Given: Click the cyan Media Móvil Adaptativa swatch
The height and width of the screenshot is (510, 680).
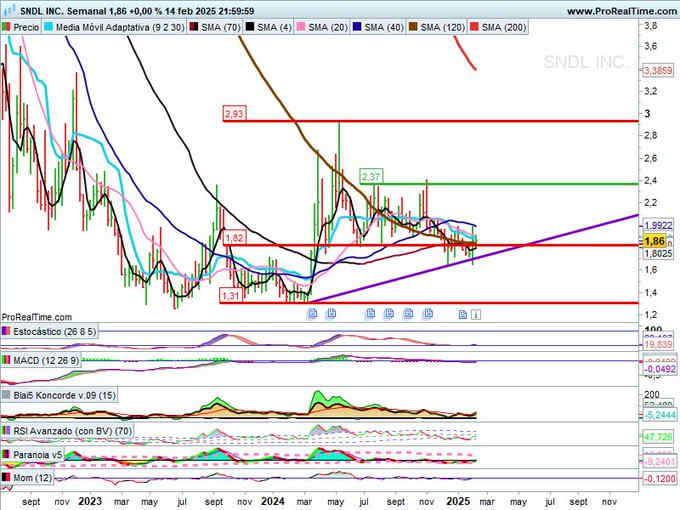Looking at the screenshot, I should (x=49, y=27).
